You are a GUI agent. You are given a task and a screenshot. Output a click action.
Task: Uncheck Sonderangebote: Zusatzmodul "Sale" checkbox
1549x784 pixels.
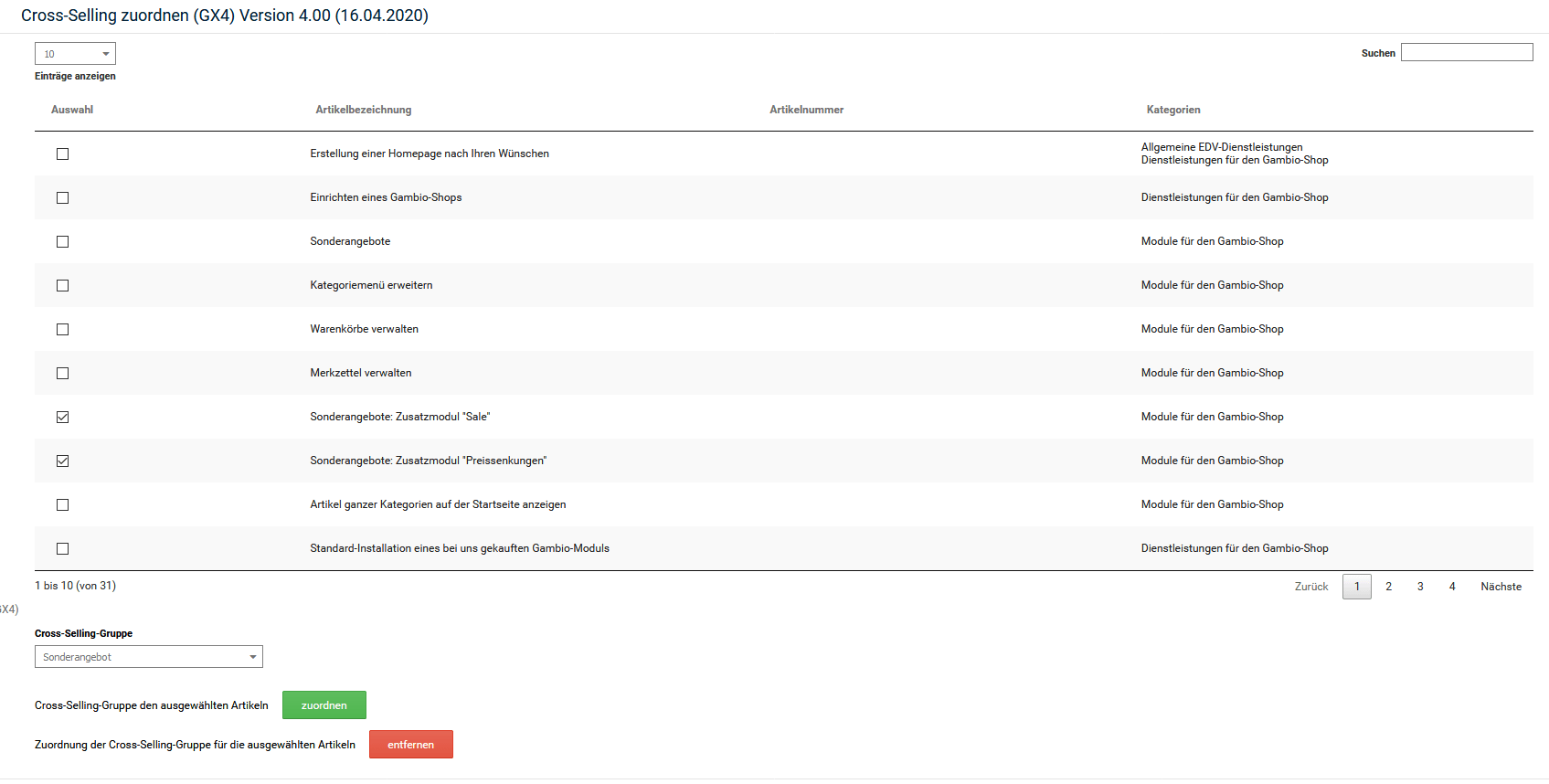tap(62, 417)
